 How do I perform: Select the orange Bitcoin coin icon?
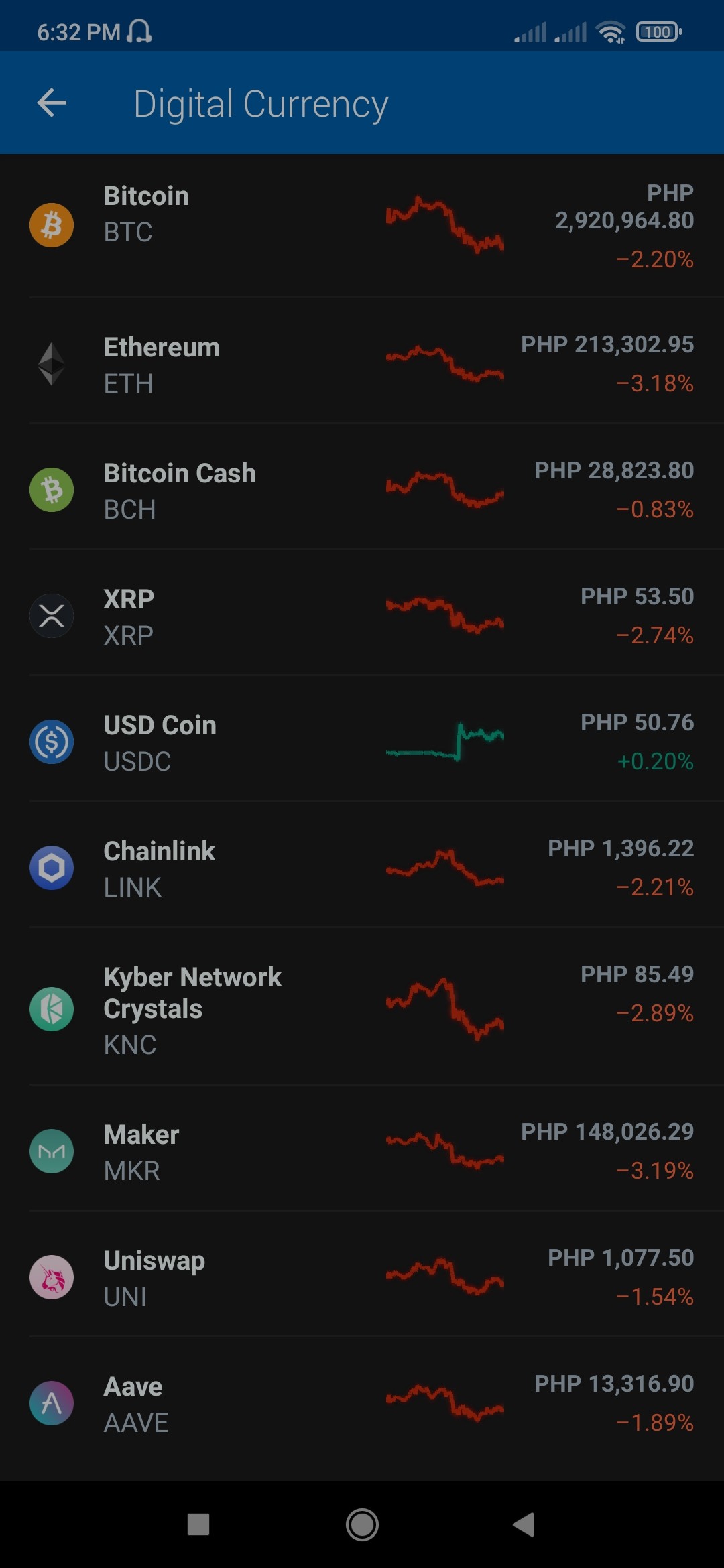click(52, 225)
